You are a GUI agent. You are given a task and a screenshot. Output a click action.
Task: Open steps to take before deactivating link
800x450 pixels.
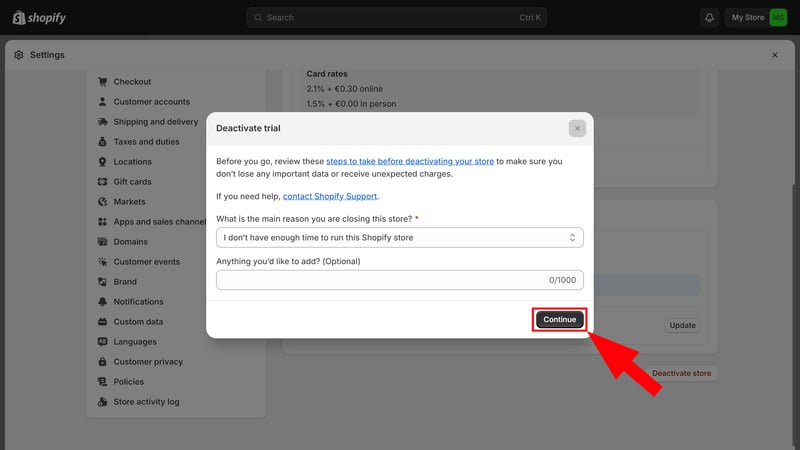point(410,161)
